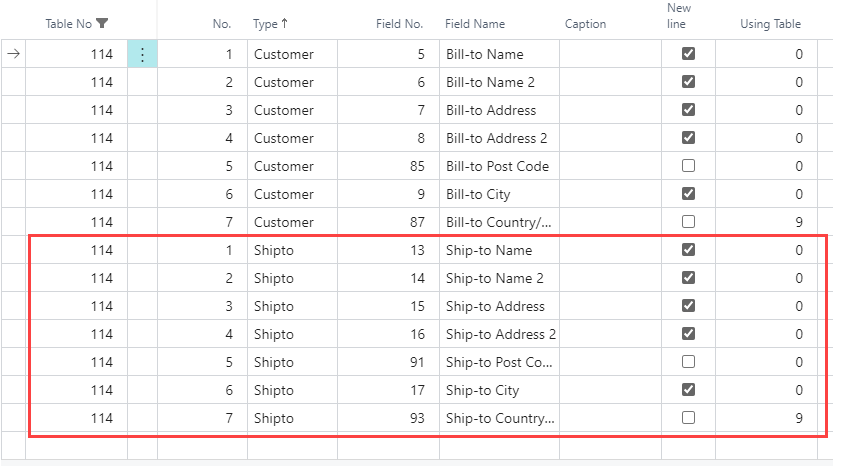Open the Using Table column header menu

click(770, 24)
